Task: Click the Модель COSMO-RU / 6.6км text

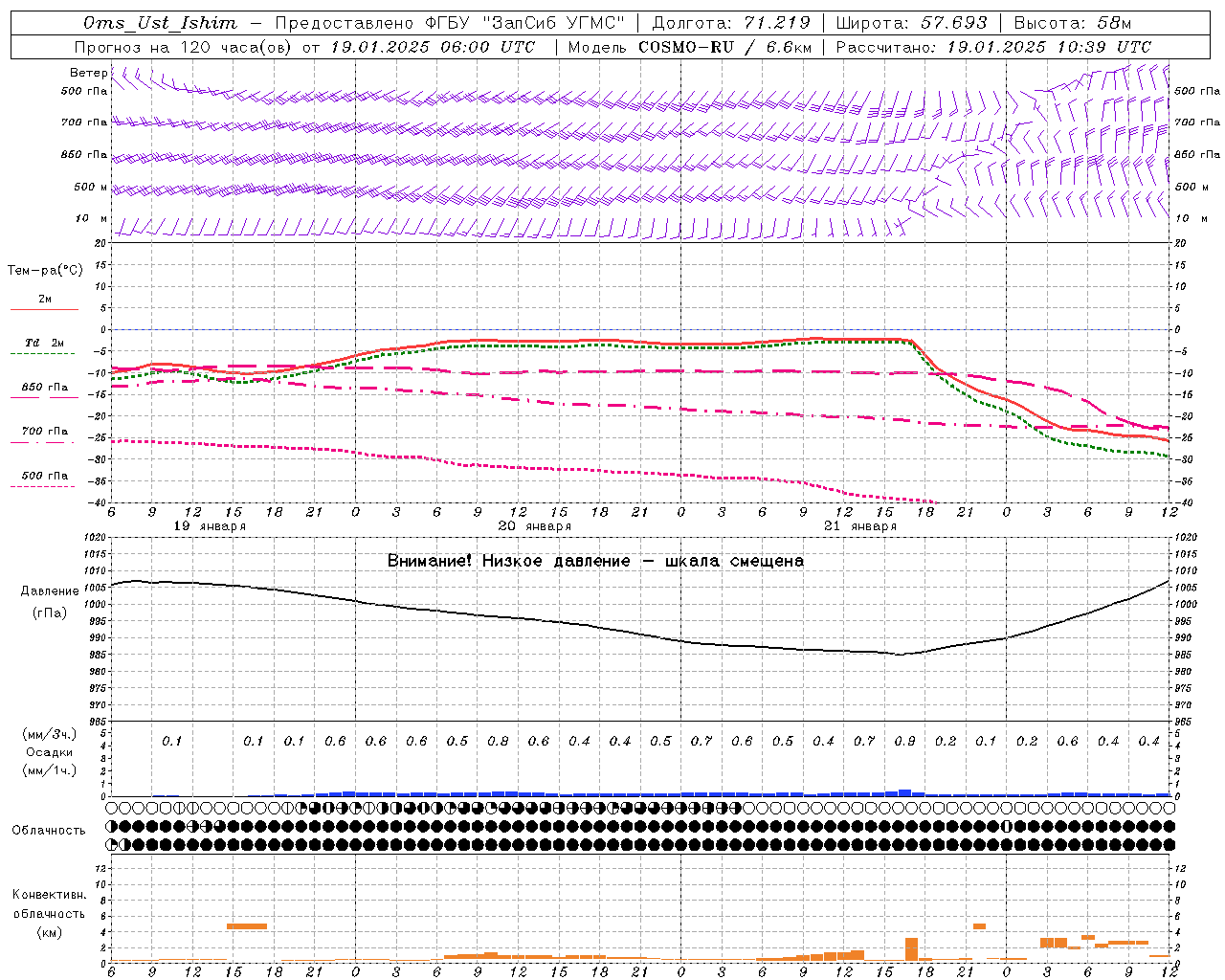Action: point(690,47)
